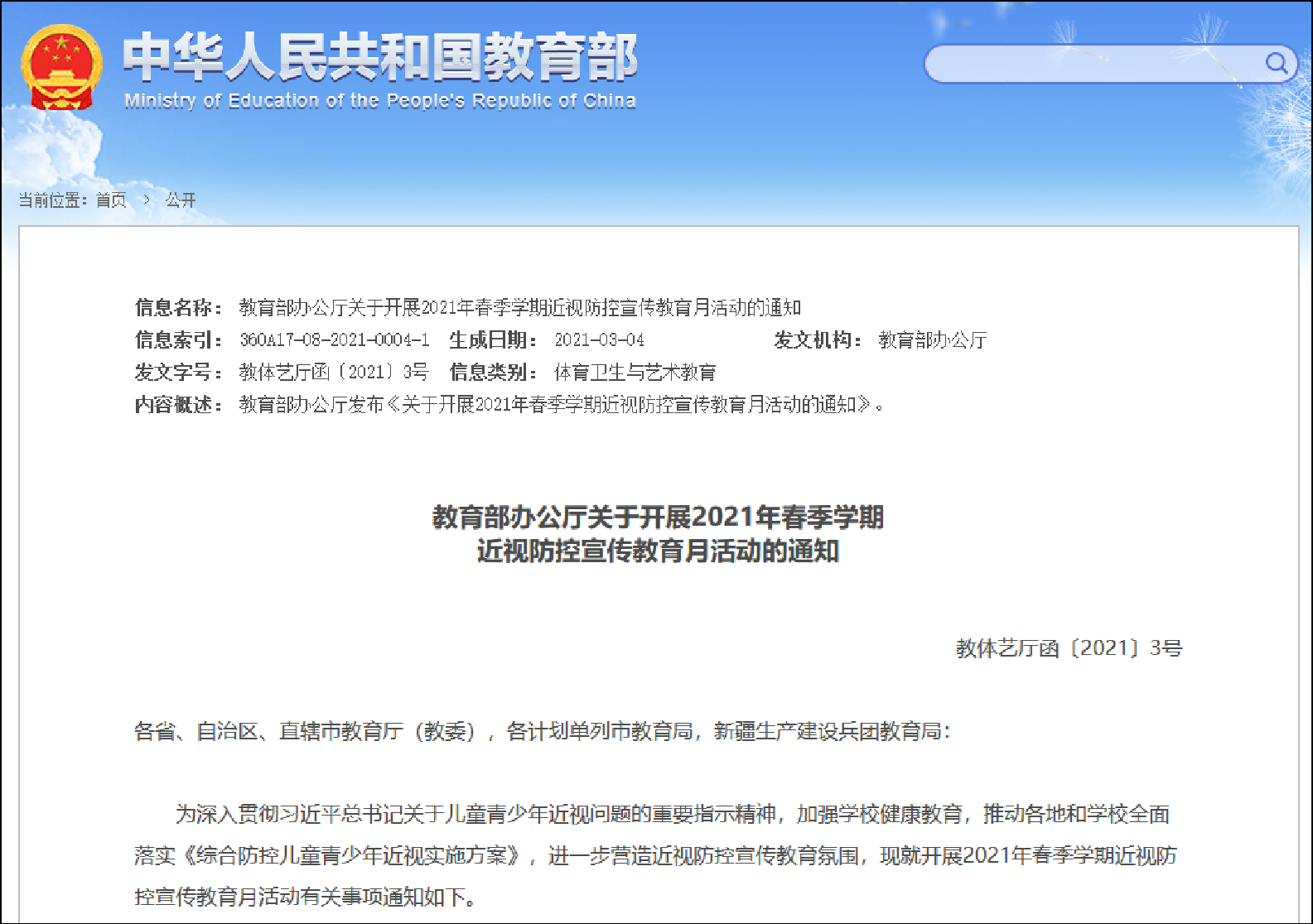This screenshot has width=1313, height=924.
Task: Click the 内容概述 summary text
Action: tap(562, 405)
